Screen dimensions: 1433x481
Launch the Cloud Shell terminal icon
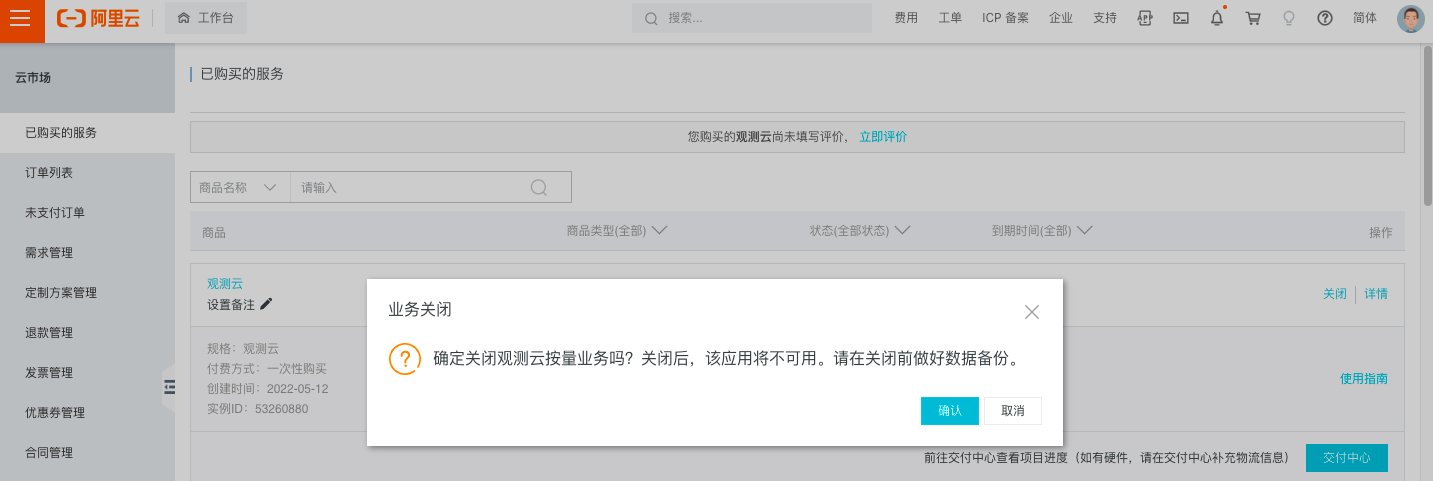click(x=1181, y=18)
